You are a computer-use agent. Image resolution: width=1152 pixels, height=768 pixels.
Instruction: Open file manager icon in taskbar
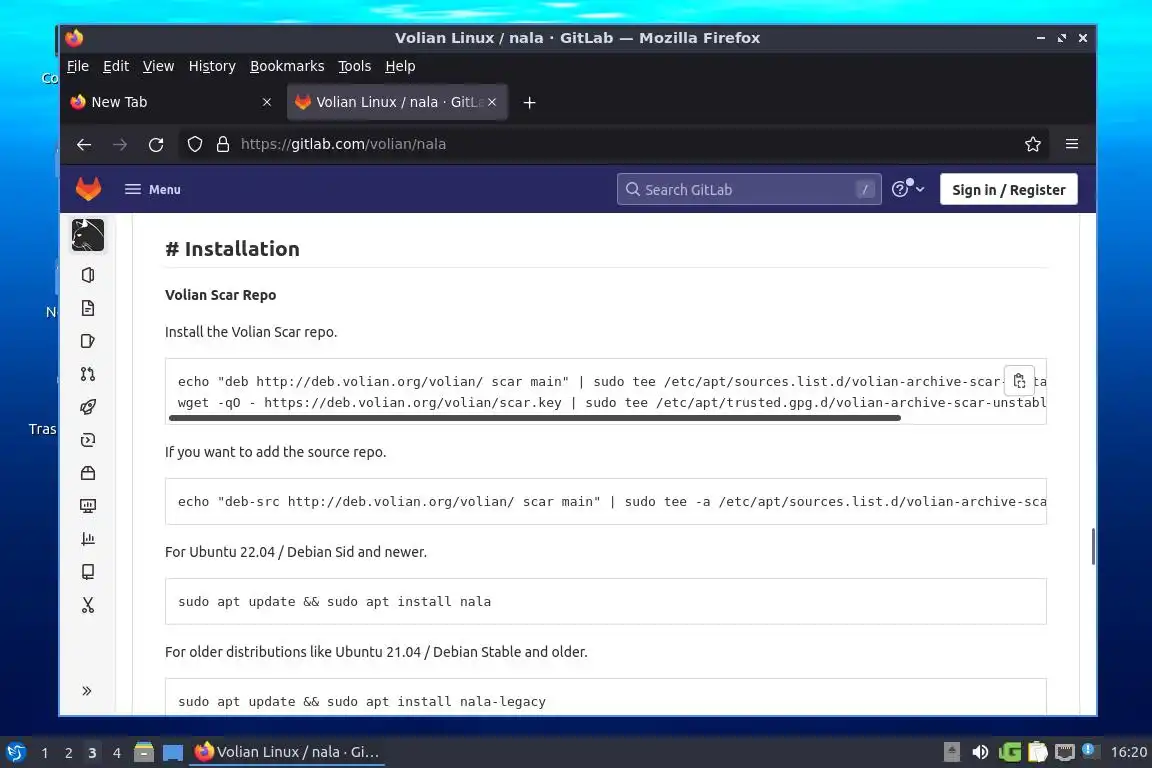(x=144, y=752)
